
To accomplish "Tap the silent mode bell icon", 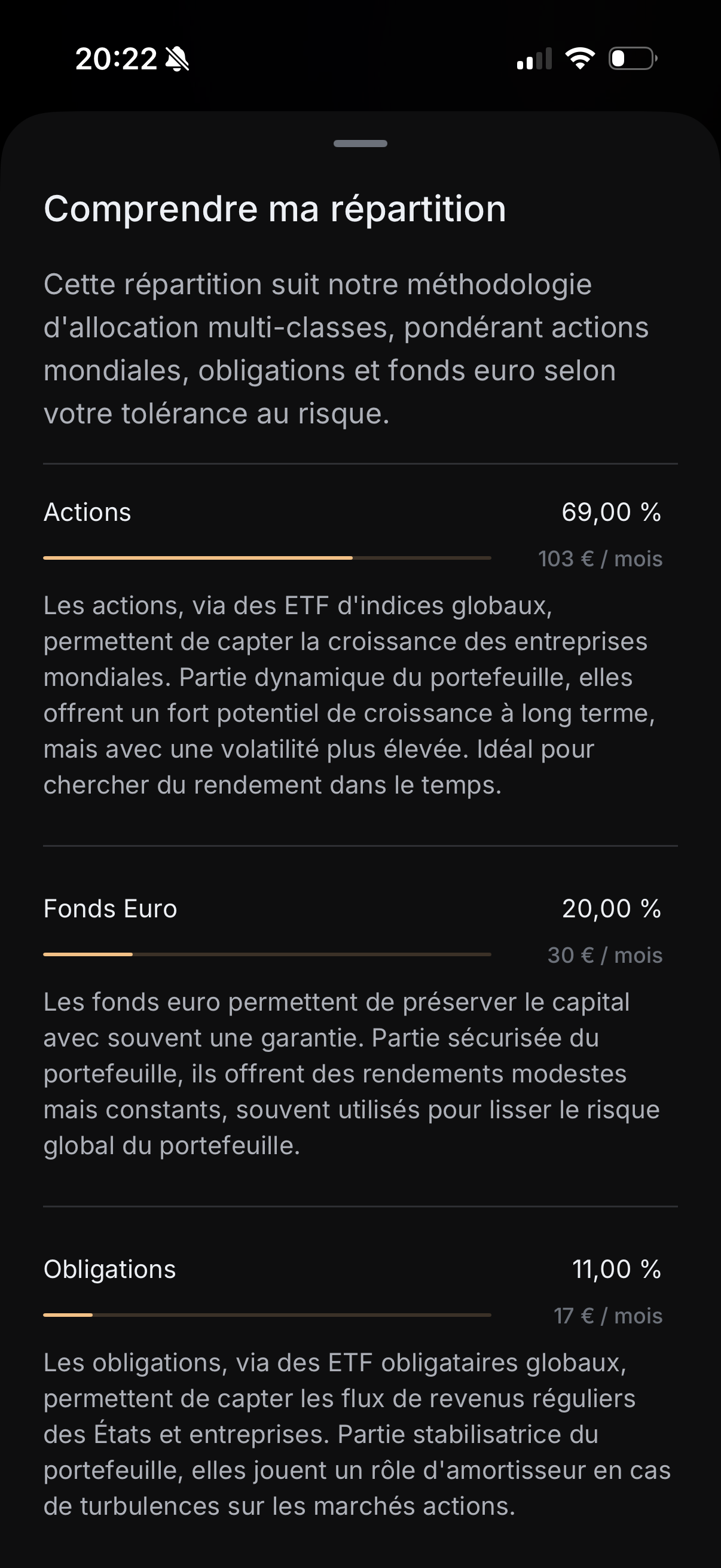I will (177, 59).
